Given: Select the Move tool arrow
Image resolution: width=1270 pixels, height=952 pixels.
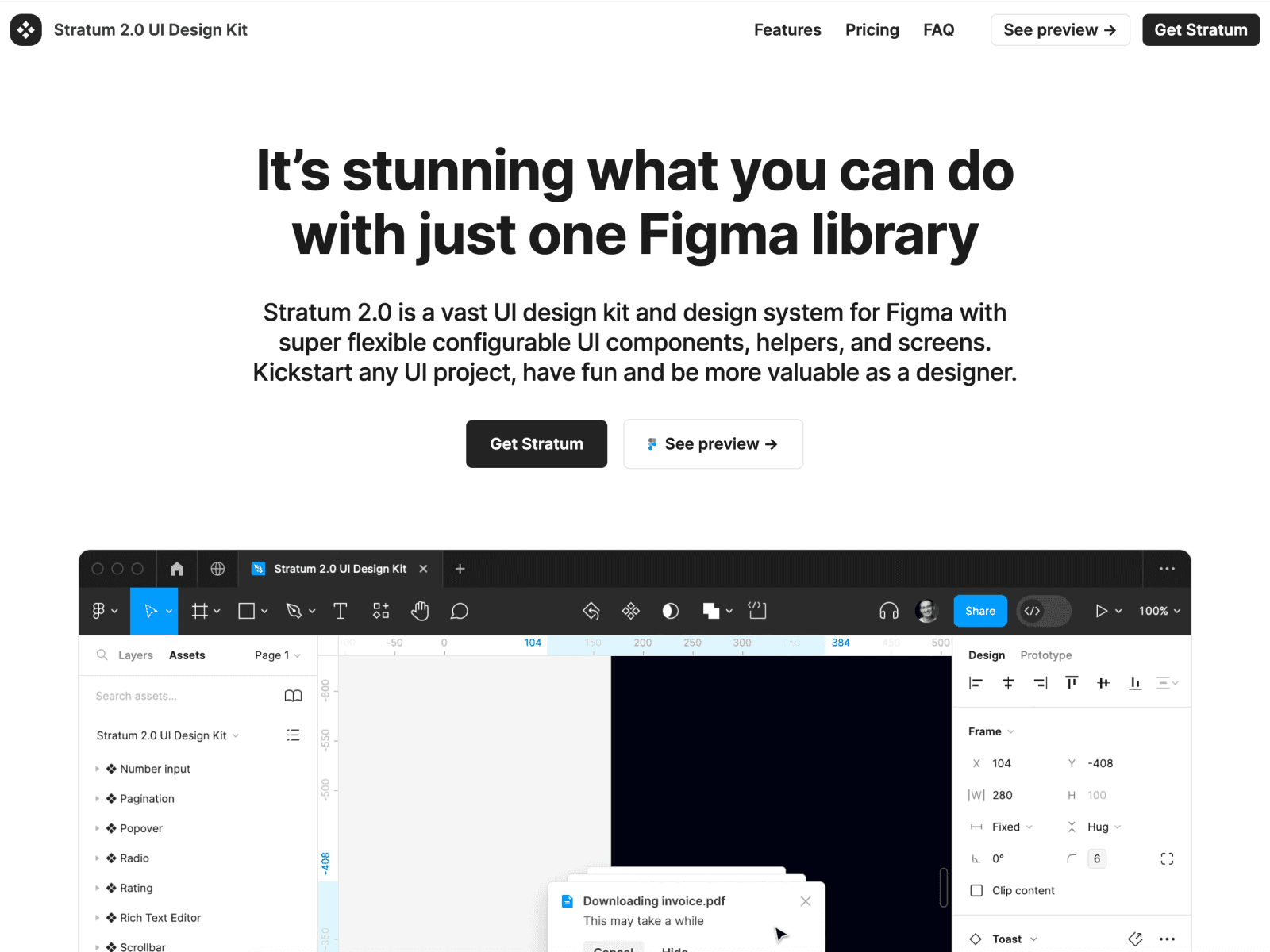Looking at the screenshot, I should click(150, 611).
